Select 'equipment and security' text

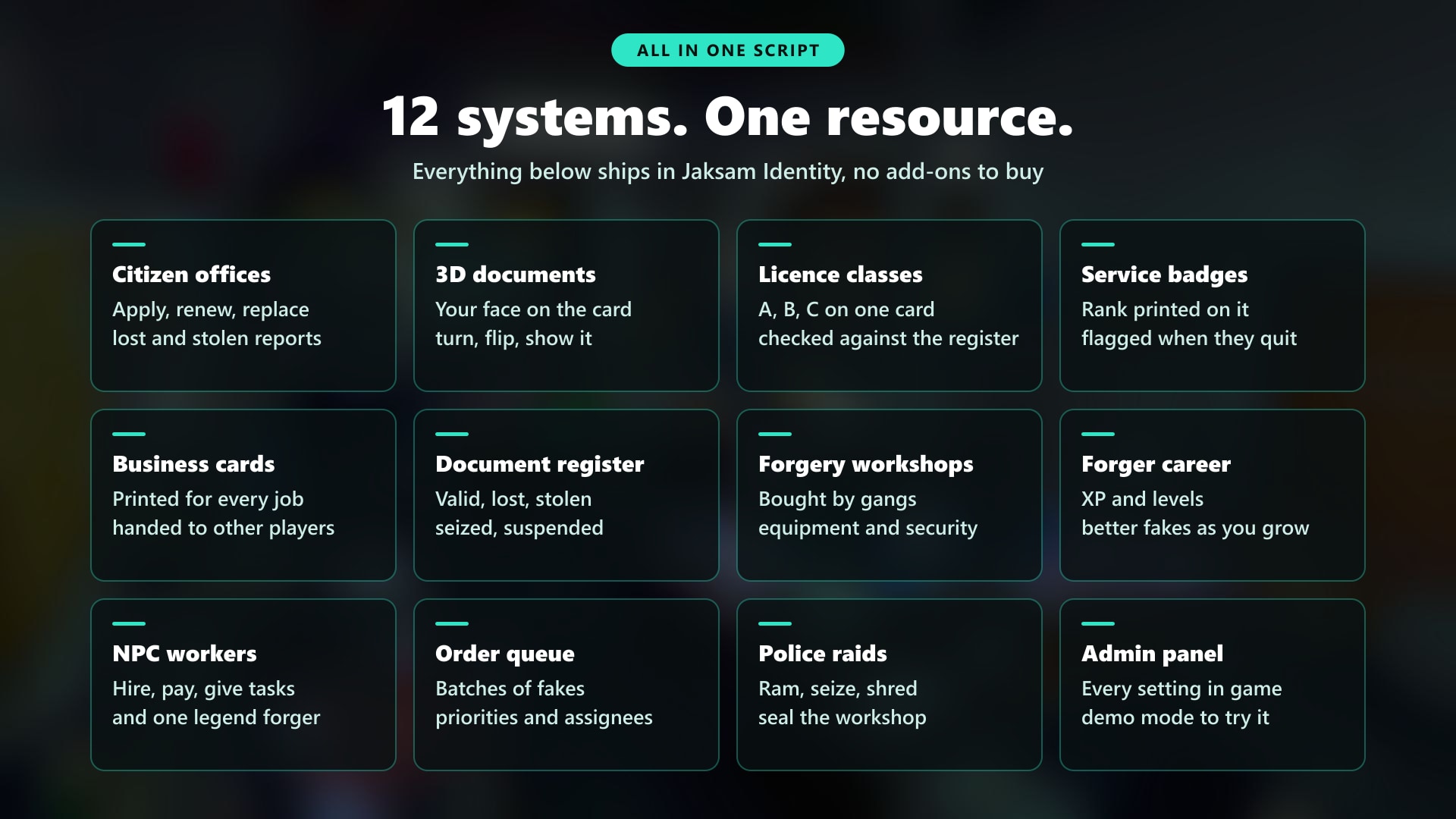point(868,528)
